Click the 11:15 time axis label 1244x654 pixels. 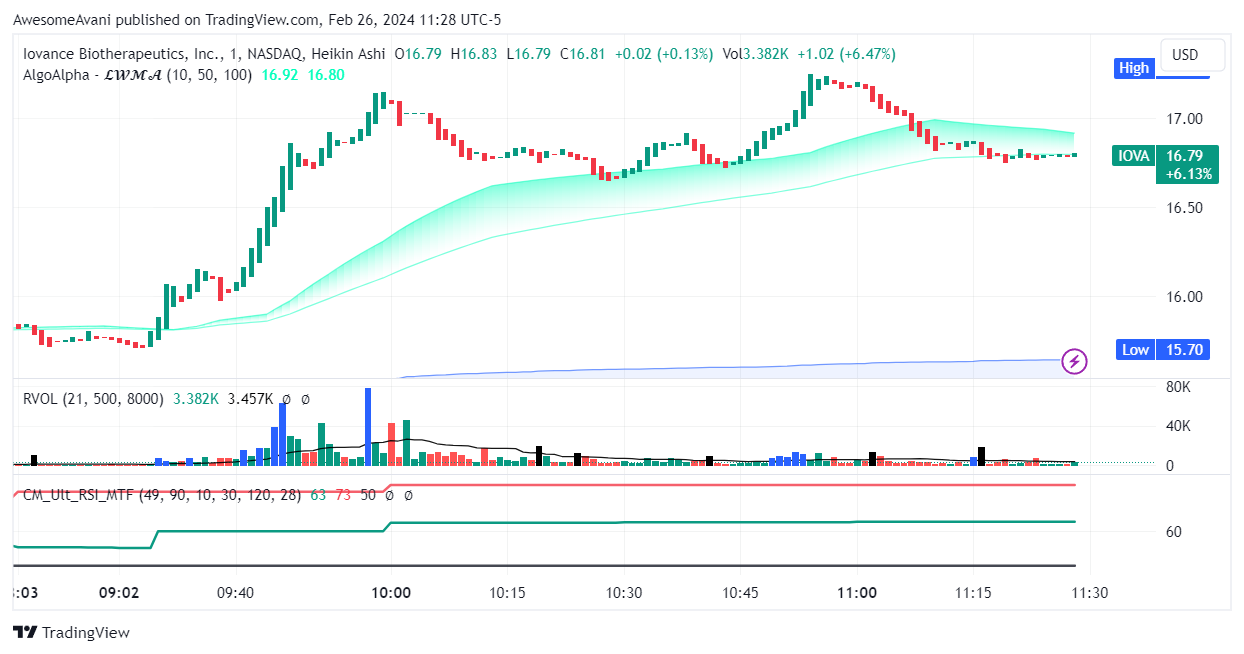973,592
